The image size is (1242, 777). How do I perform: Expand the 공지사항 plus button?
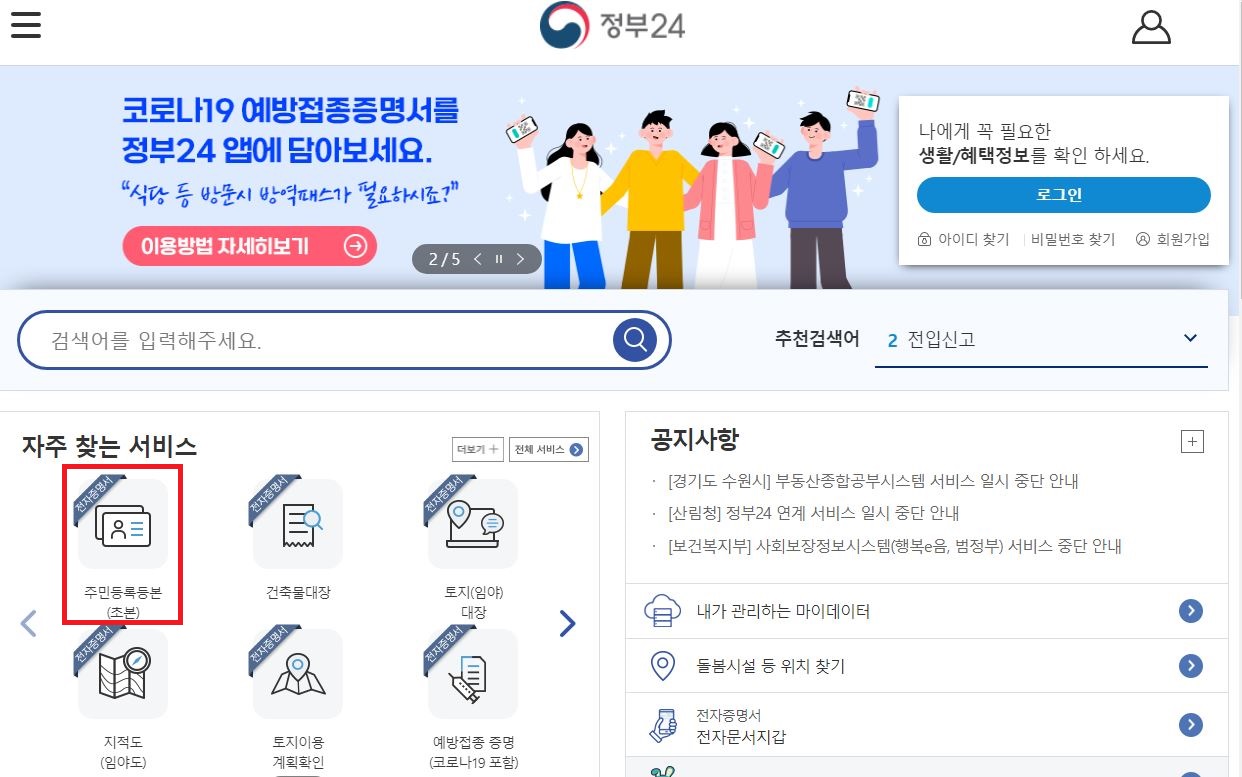(1192, 442)
